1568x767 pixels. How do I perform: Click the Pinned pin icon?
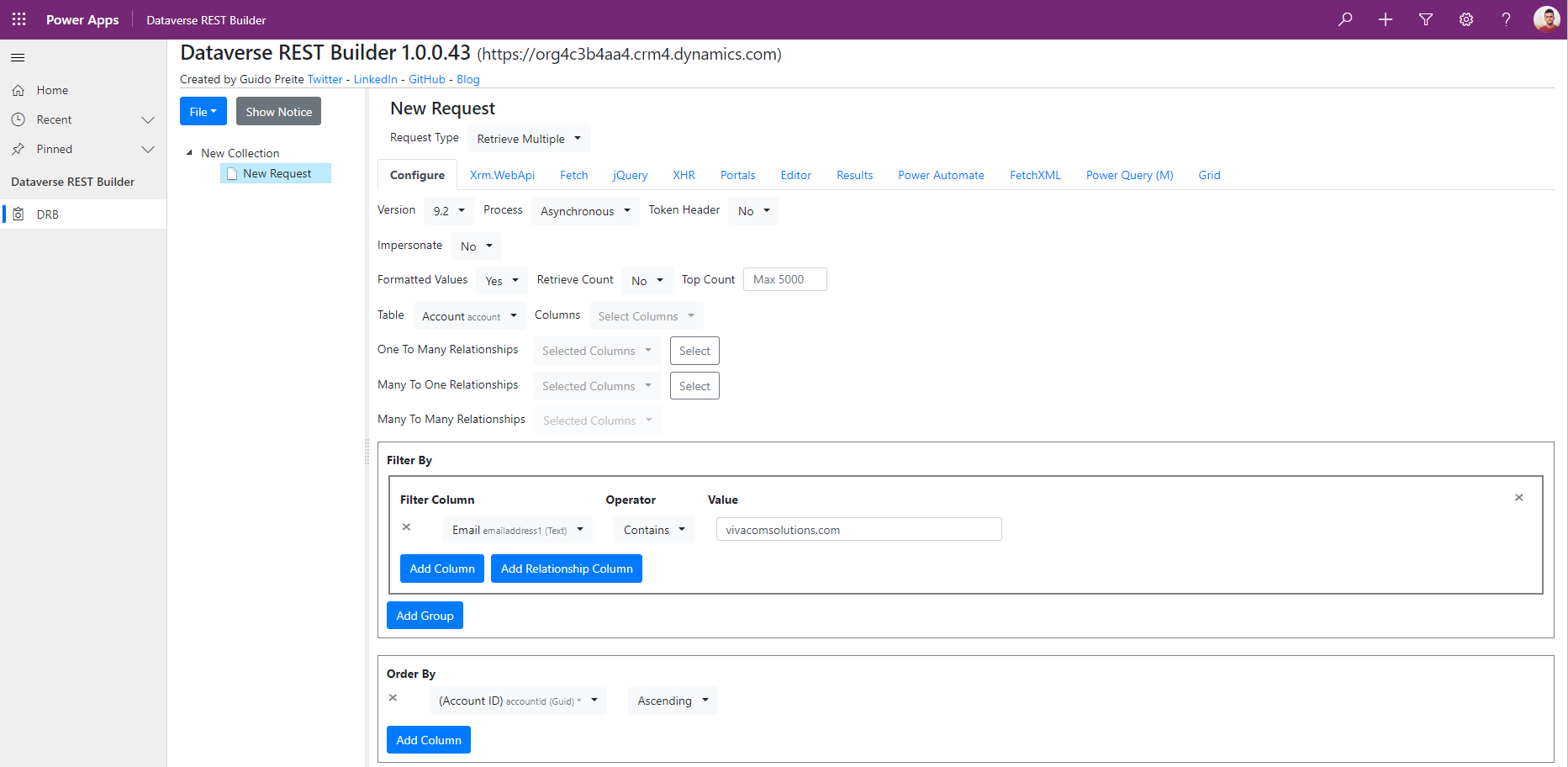19,149
